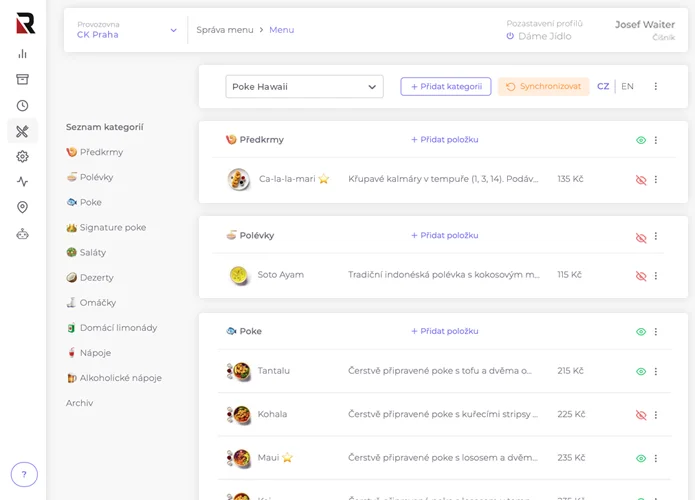The height and width of the screenshot is (500, 695).
Task: Toggle visibility of Předkrmy category
Action: pyautogui.click(x=641, y=140)
